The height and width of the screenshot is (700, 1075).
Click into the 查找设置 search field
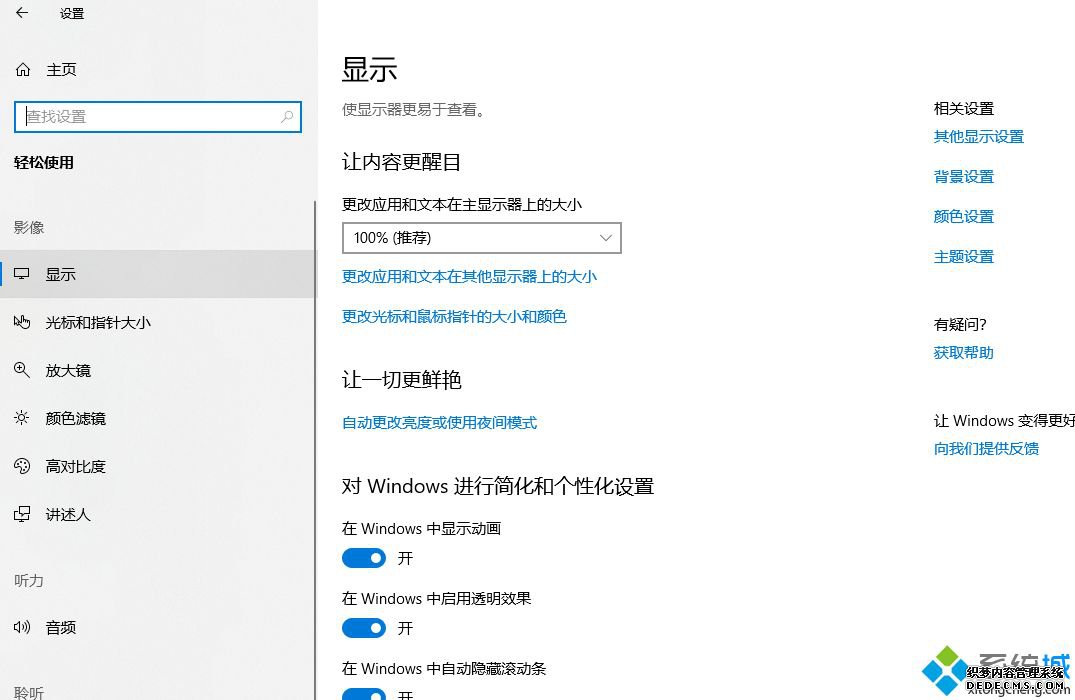click(x=158, y=117)
